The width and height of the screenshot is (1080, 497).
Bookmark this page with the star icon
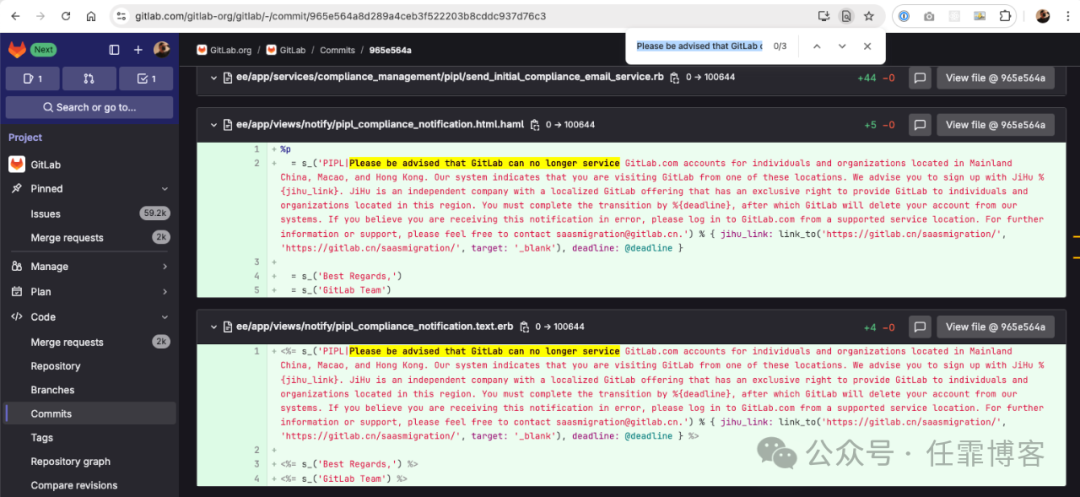click(869, 16)
